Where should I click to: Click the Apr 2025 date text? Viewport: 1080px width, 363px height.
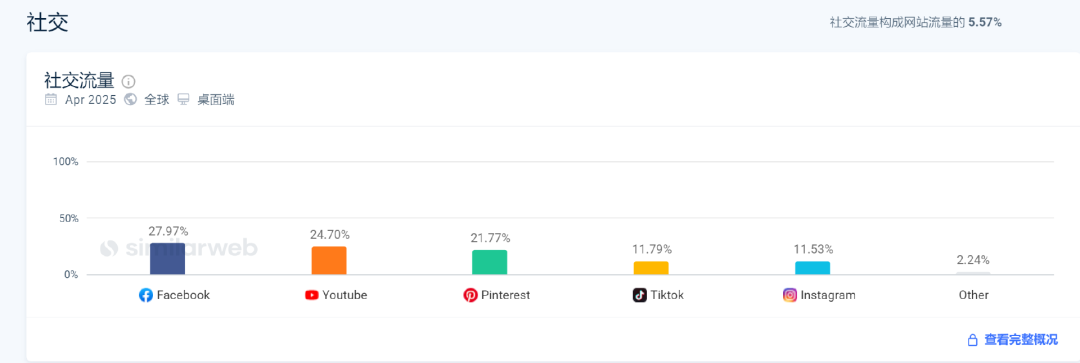tap(92, 100)
